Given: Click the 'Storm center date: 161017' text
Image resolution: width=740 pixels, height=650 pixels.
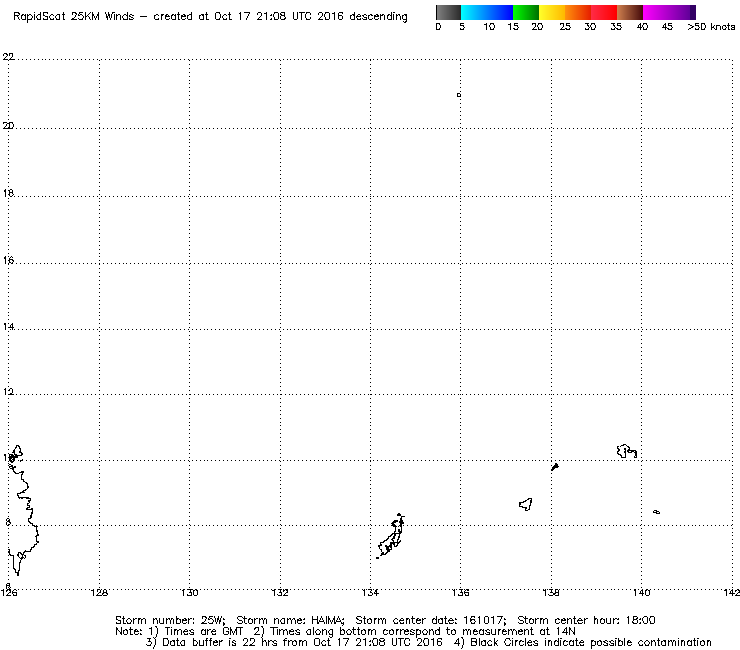Looking at the screenshot, I should 430,620.
